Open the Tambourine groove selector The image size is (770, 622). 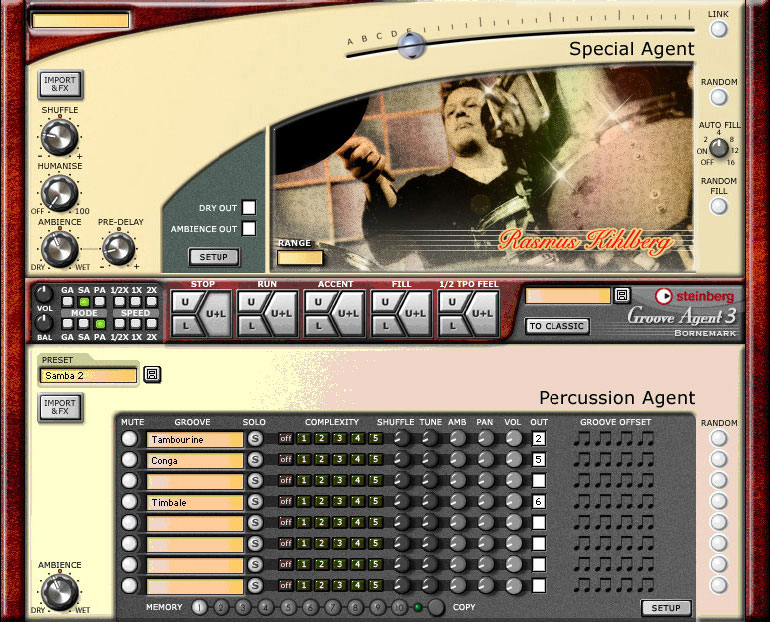[x=195, y=439]
